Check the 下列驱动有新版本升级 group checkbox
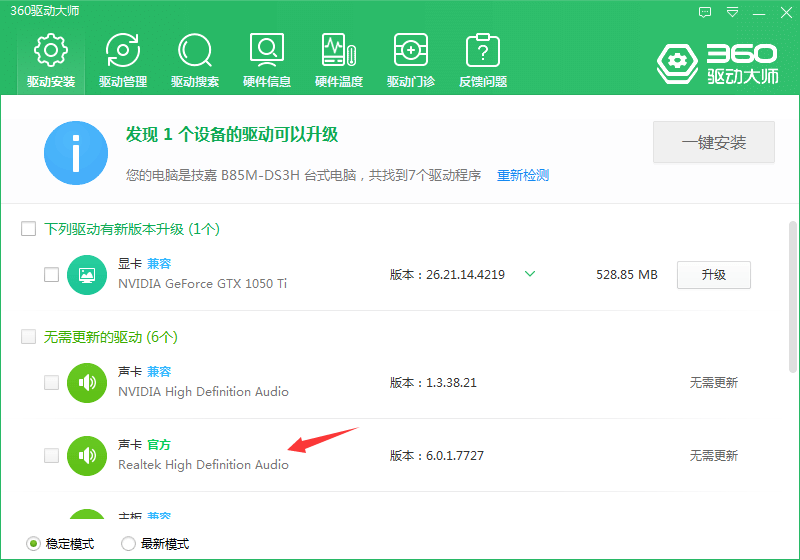Viewport: 800px width, 560px height. [x=29, y=229]
